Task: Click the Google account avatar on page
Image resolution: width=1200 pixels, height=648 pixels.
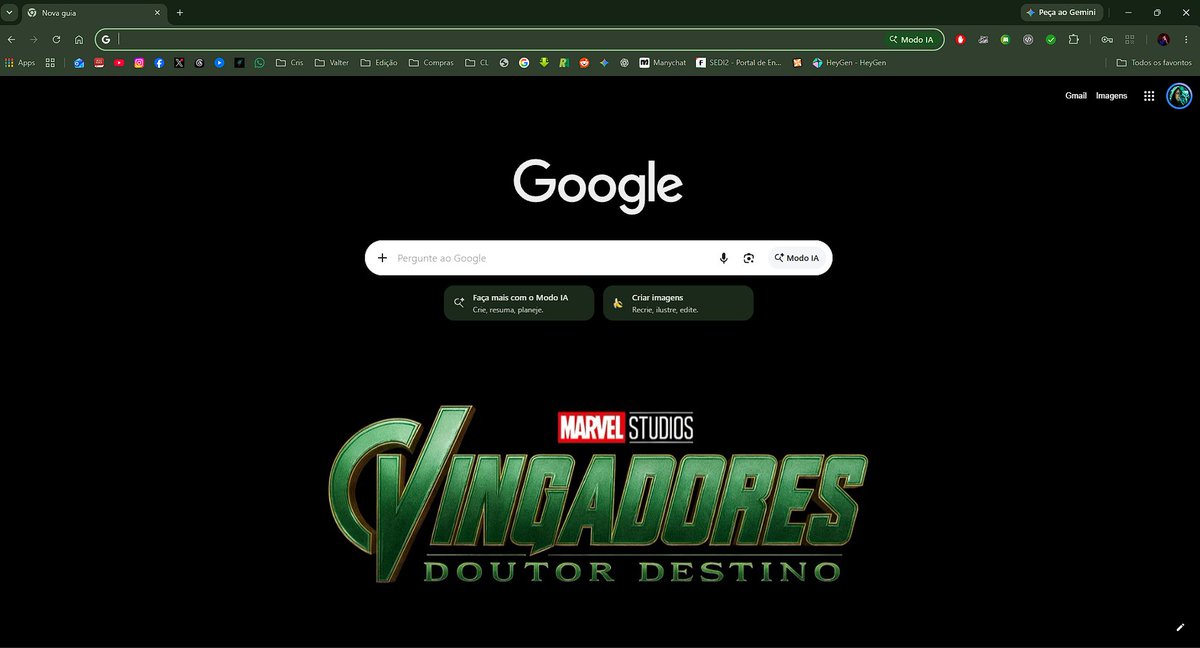Action: coord(1179,96)
